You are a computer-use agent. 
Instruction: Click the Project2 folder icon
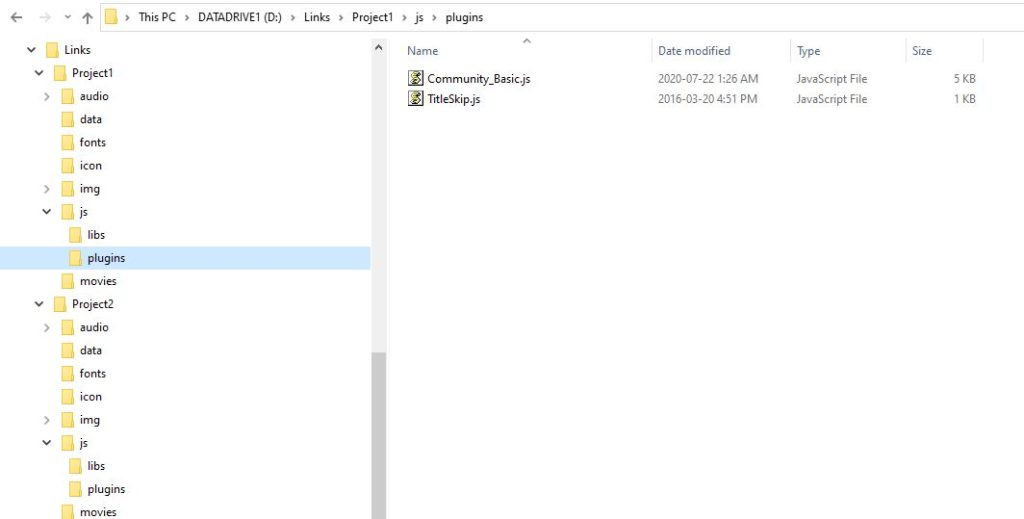[60, 304]
